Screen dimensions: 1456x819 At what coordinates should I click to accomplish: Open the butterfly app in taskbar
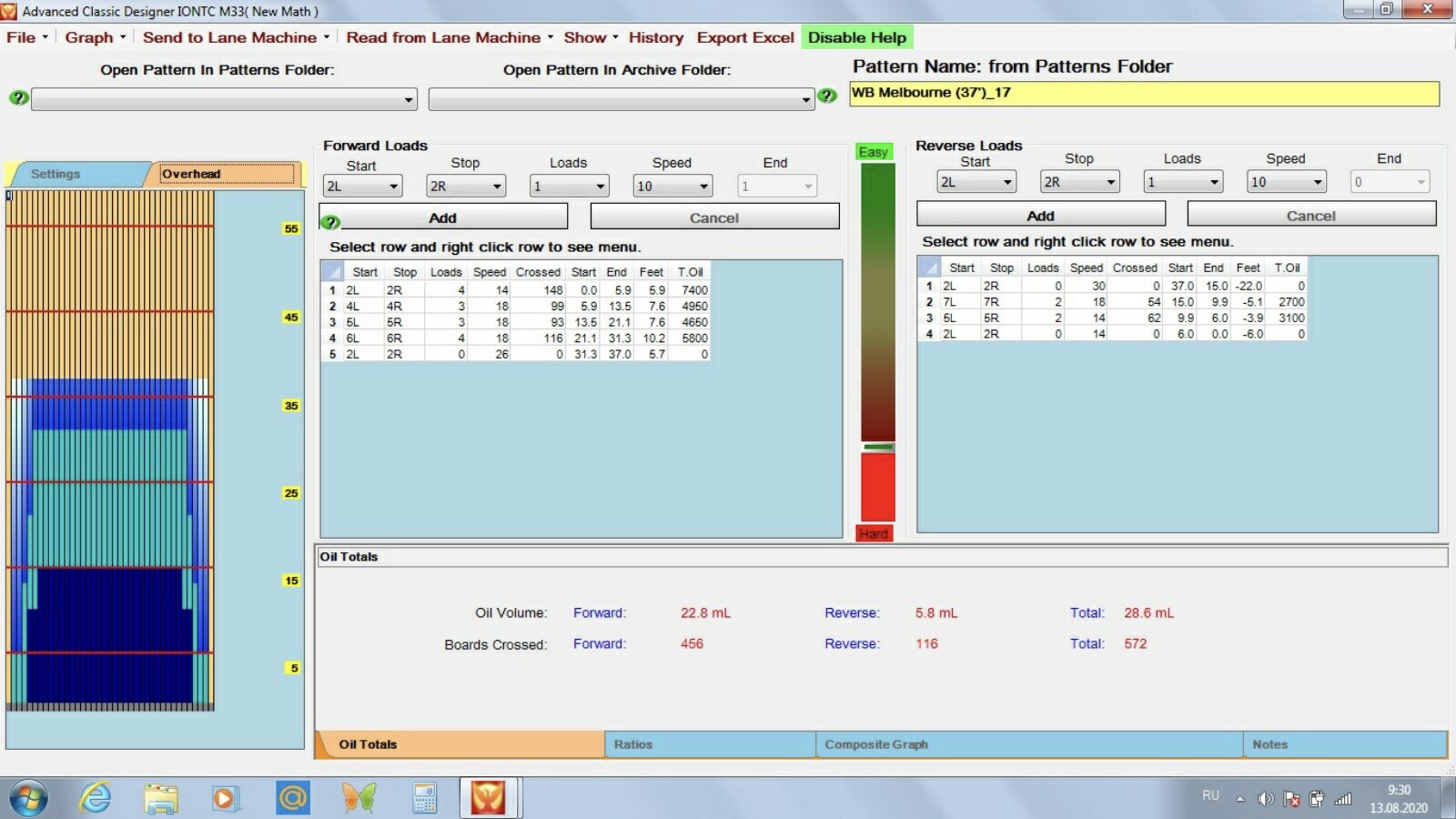(x=359, y=798)
